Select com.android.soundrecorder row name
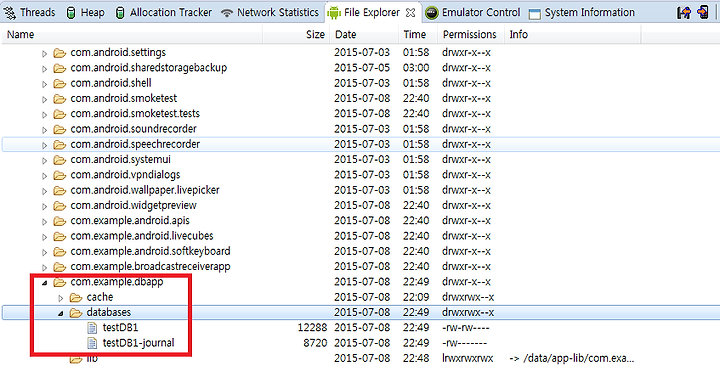The width and height of the screenshot is (720, 366). 133,129
